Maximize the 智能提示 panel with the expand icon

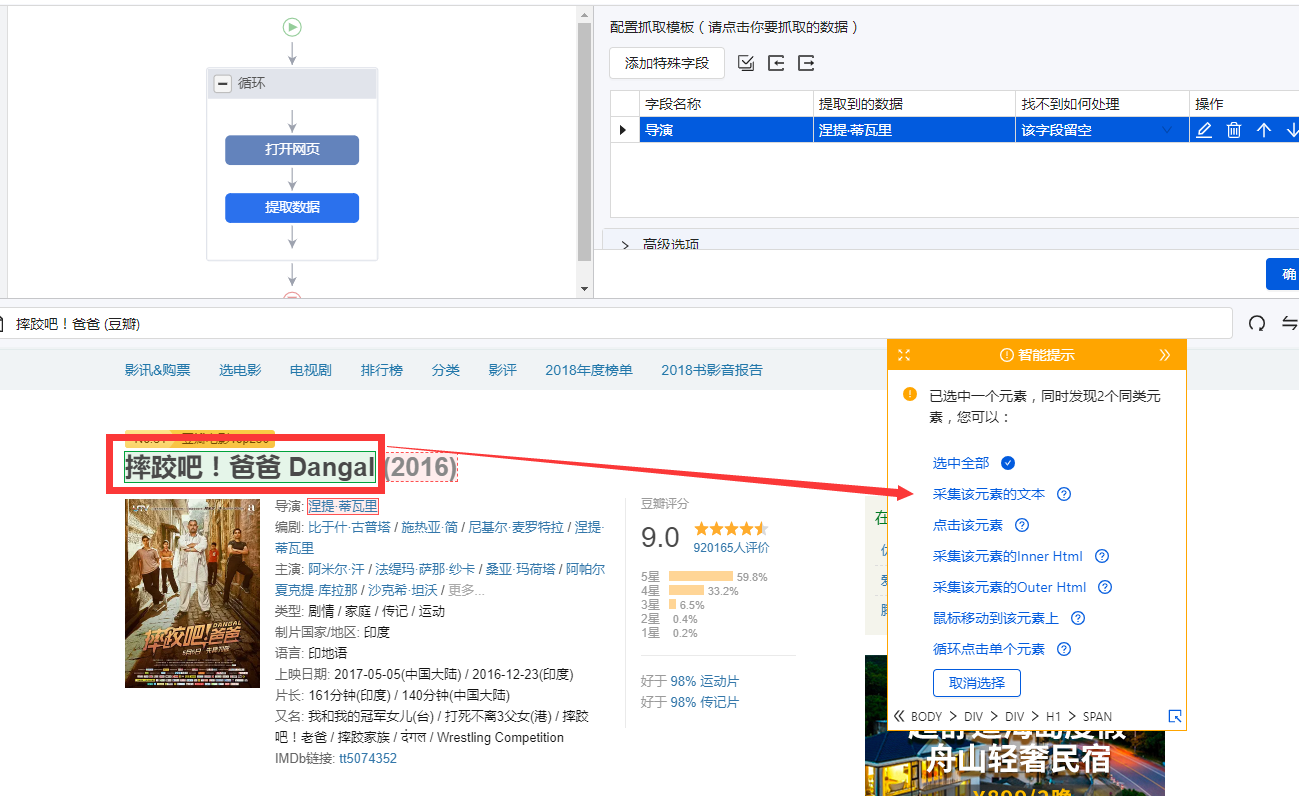point(904,355)
